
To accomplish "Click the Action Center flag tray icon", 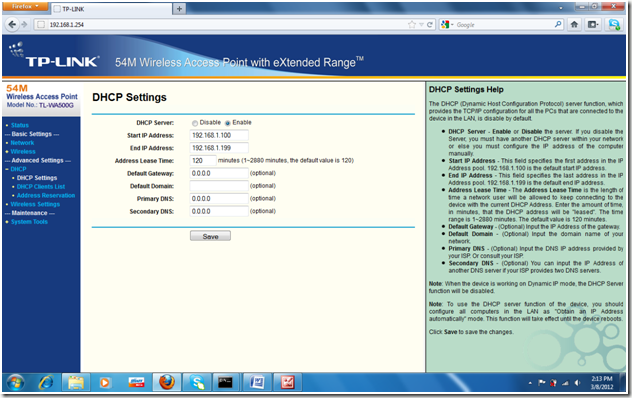I will coord(542,383).
